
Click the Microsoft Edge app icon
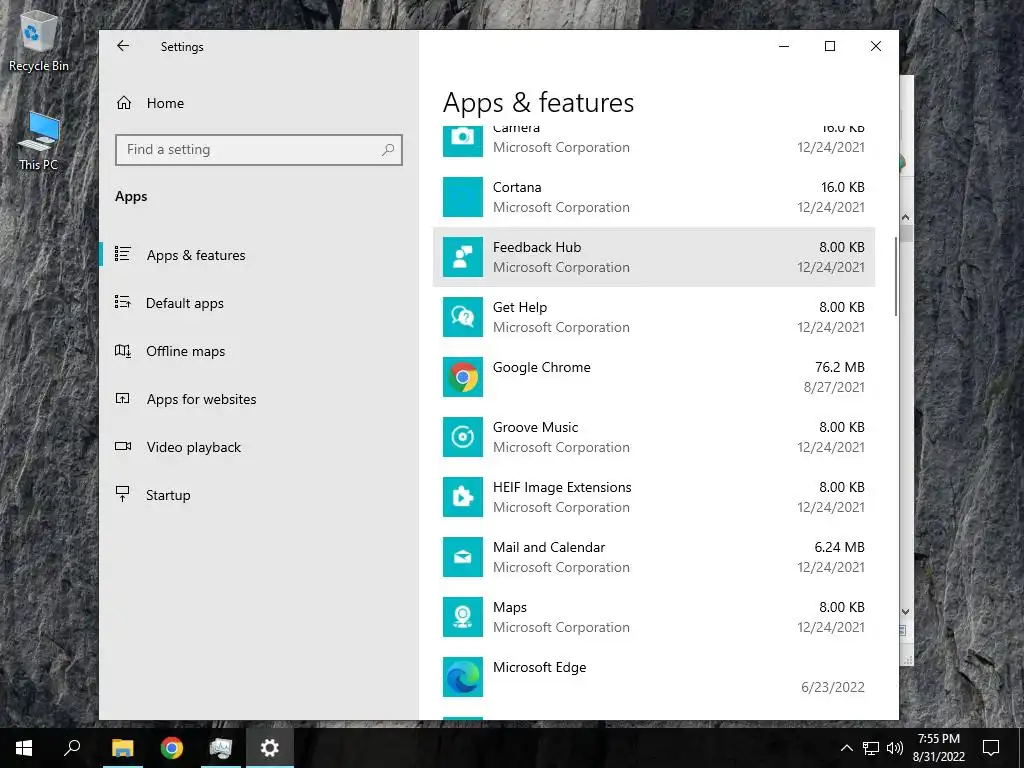(x=463, y=678)
